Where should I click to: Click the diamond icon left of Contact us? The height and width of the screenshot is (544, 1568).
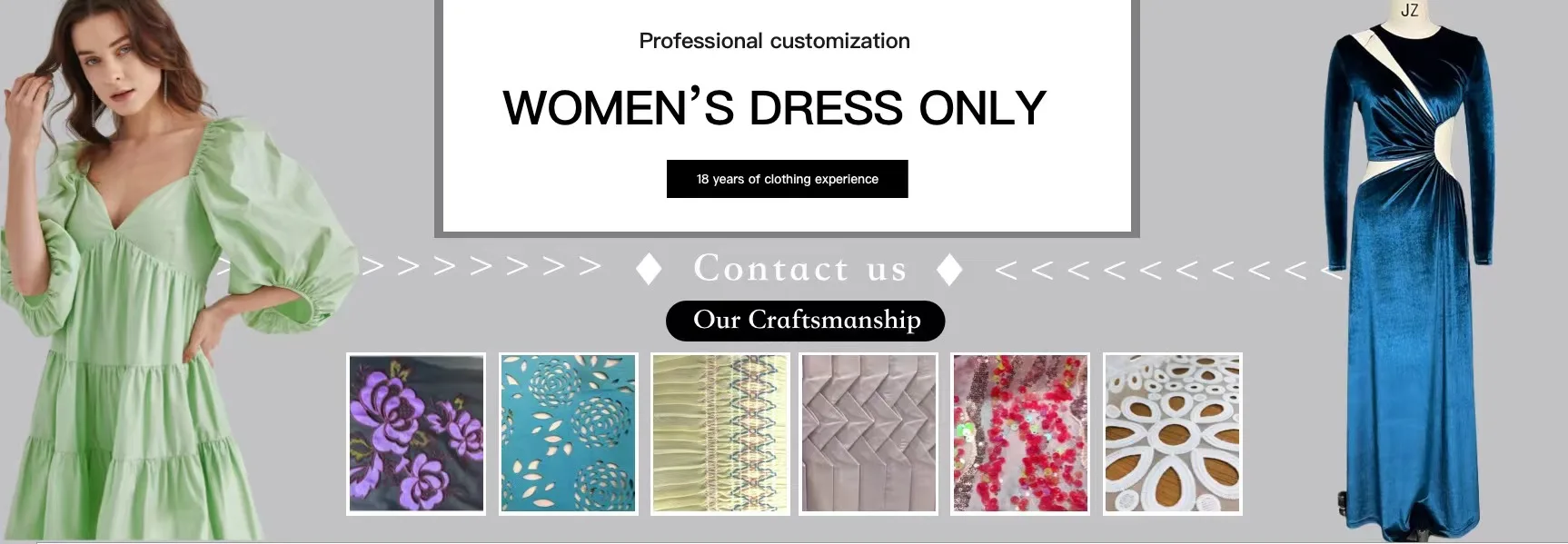pyautogui.click(x=649, y=270)
